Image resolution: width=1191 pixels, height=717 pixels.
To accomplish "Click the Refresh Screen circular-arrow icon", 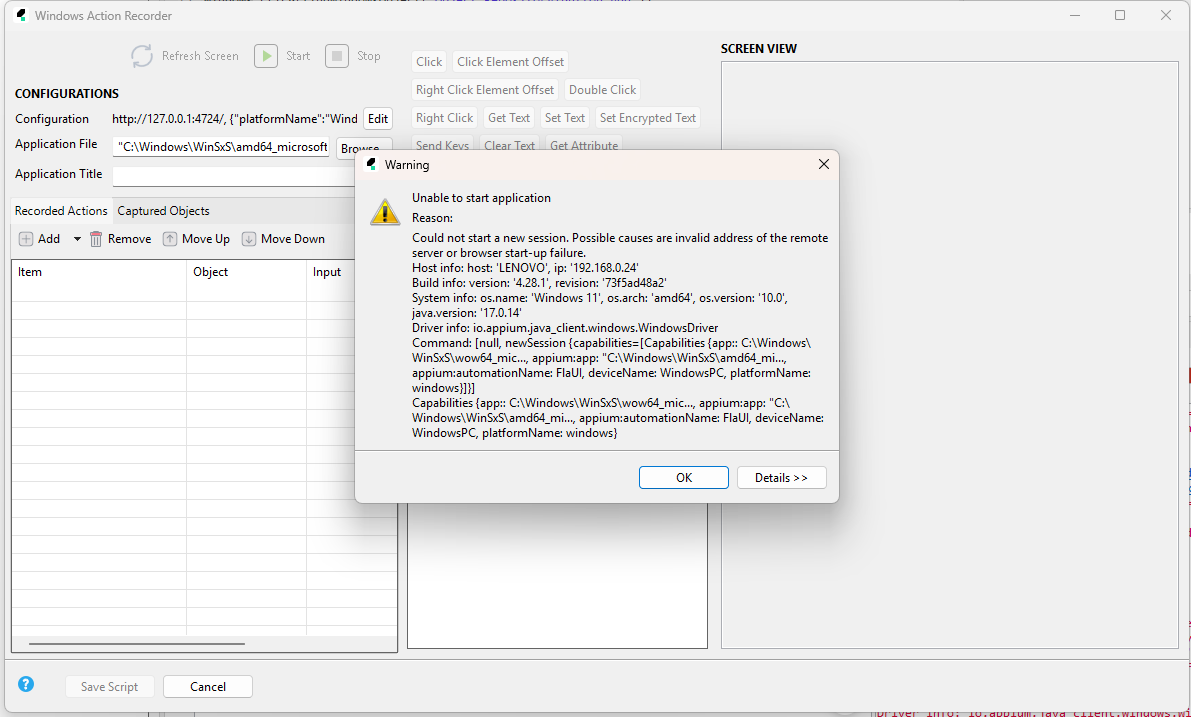I will (x=141, y=56).
